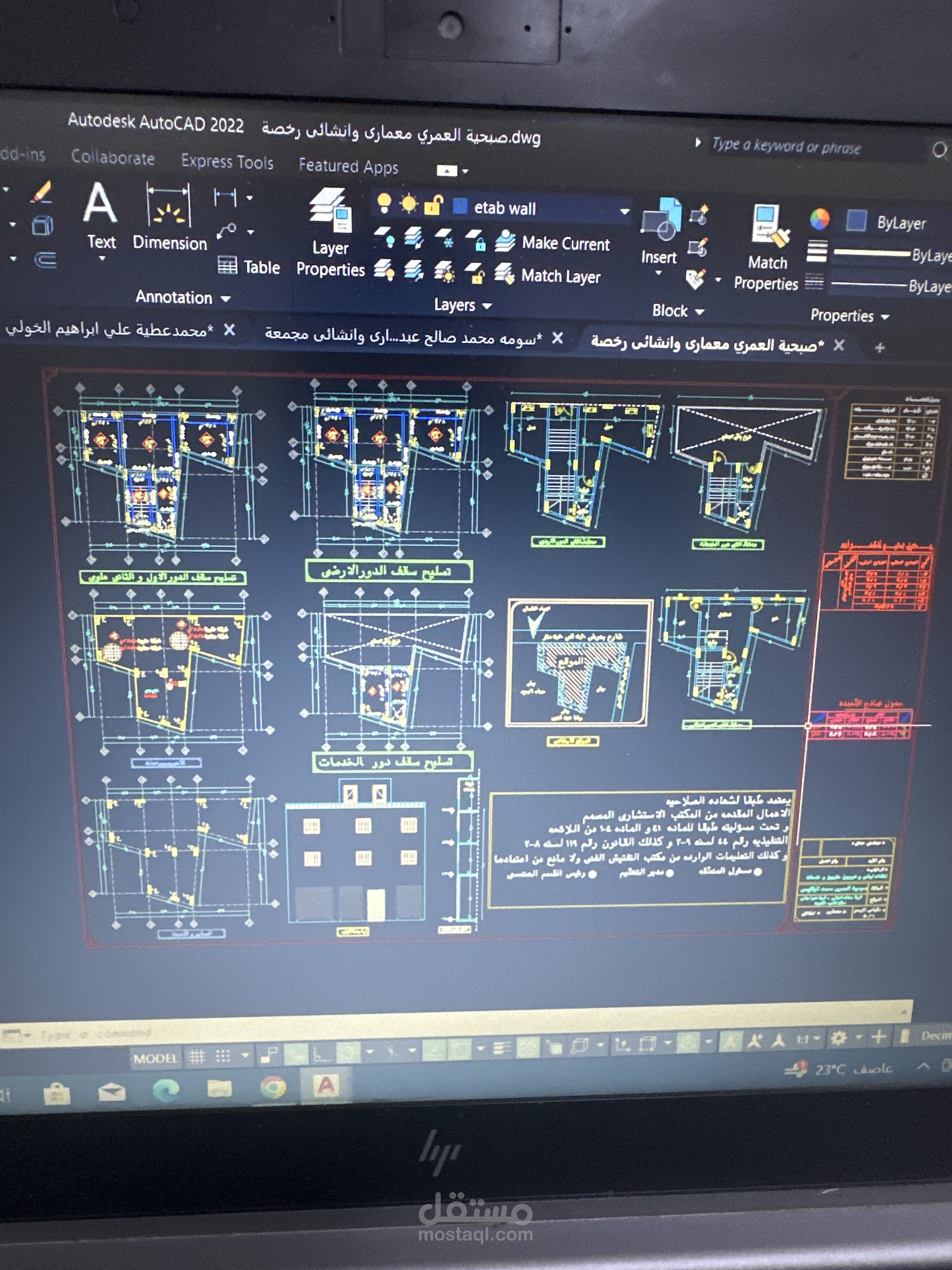Click Match Layer button

(x=547, y=275)
